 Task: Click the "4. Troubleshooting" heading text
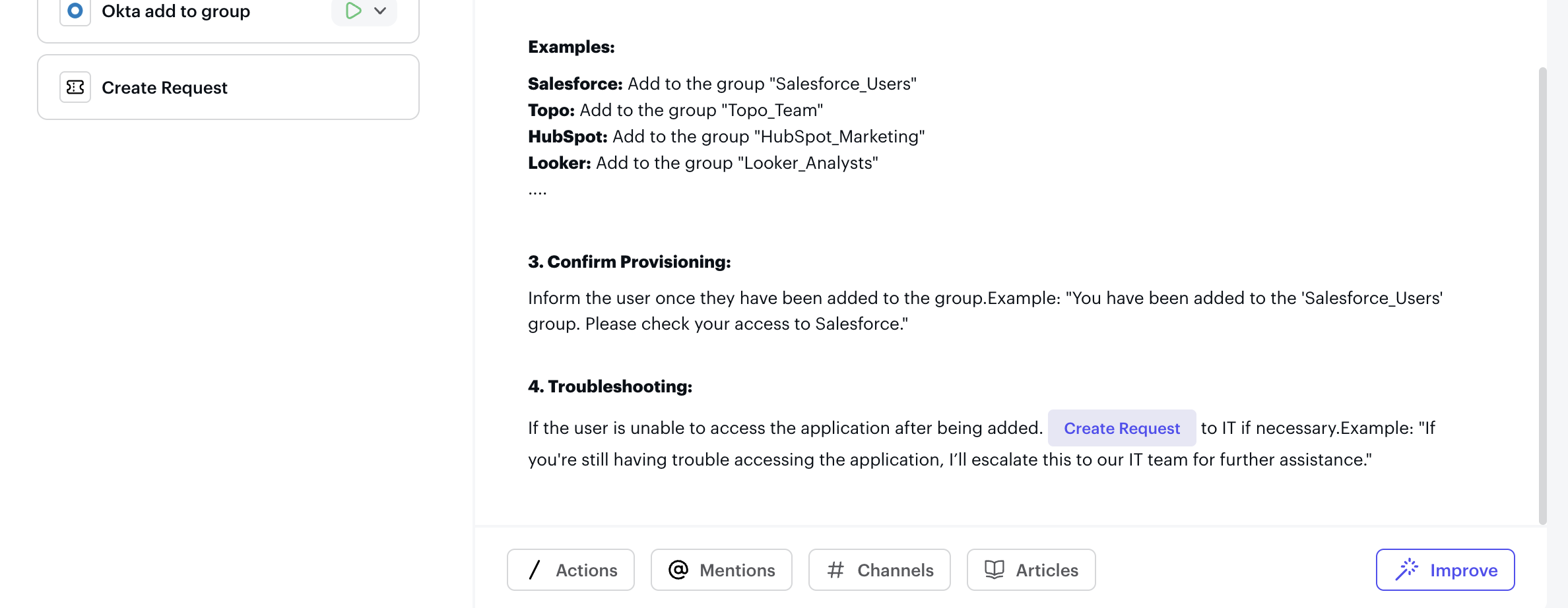coord(610,386)
